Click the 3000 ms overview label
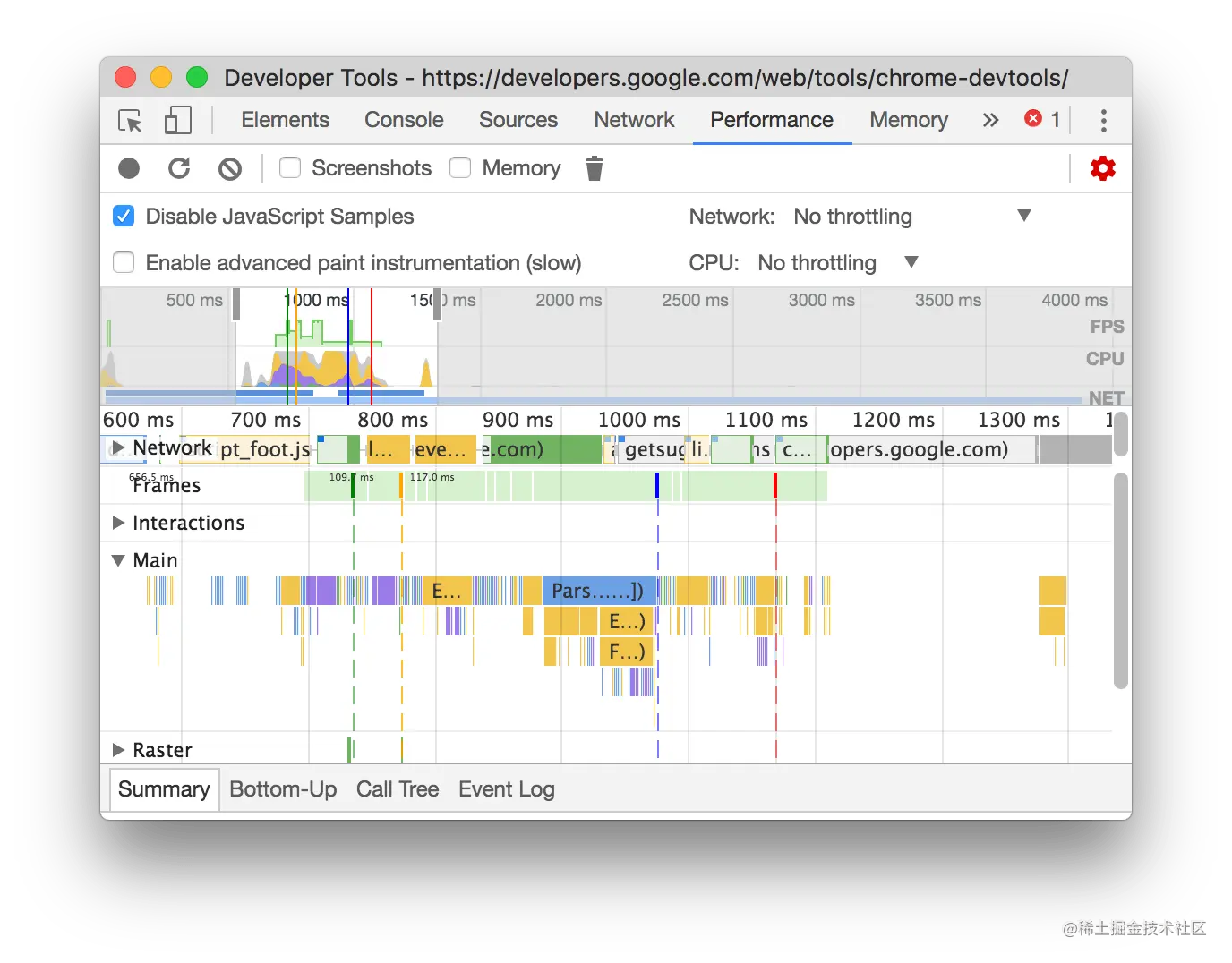 tap(821, 300)
